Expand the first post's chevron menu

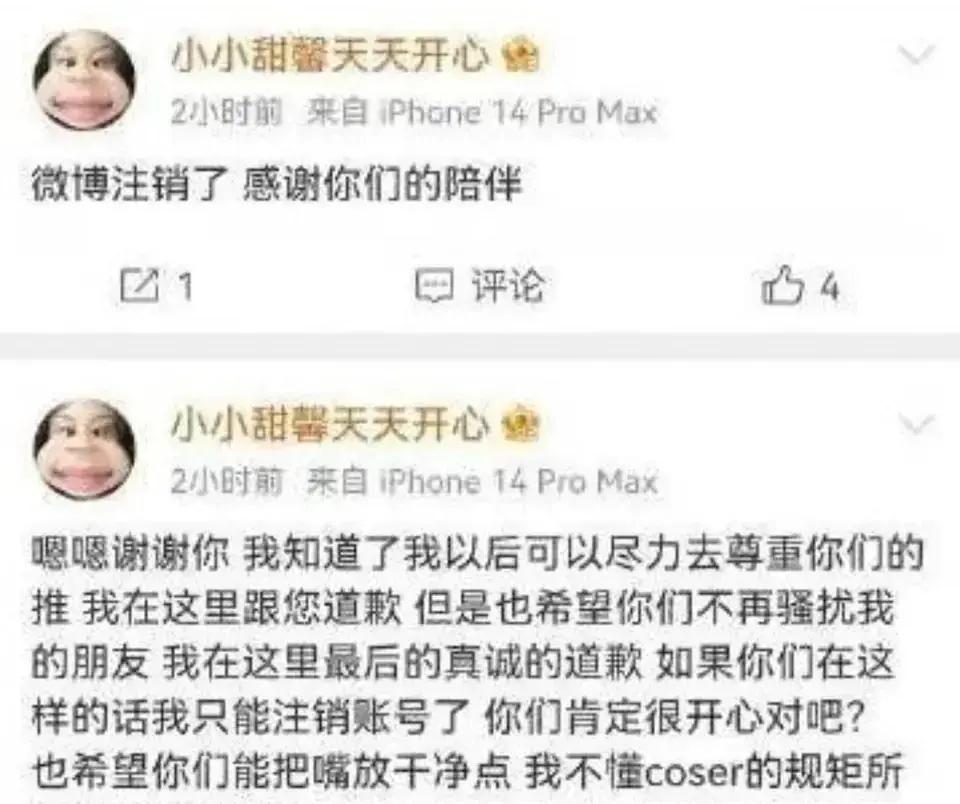point(917,55)
